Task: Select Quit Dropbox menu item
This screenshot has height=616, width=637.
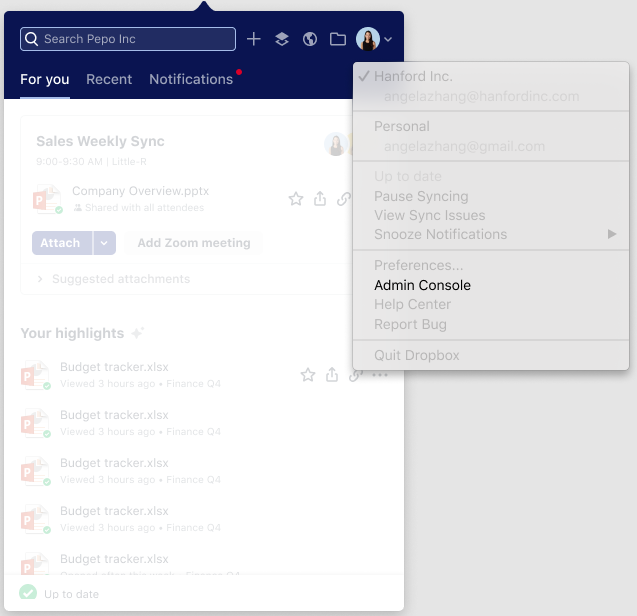Action: click(416, 355)
